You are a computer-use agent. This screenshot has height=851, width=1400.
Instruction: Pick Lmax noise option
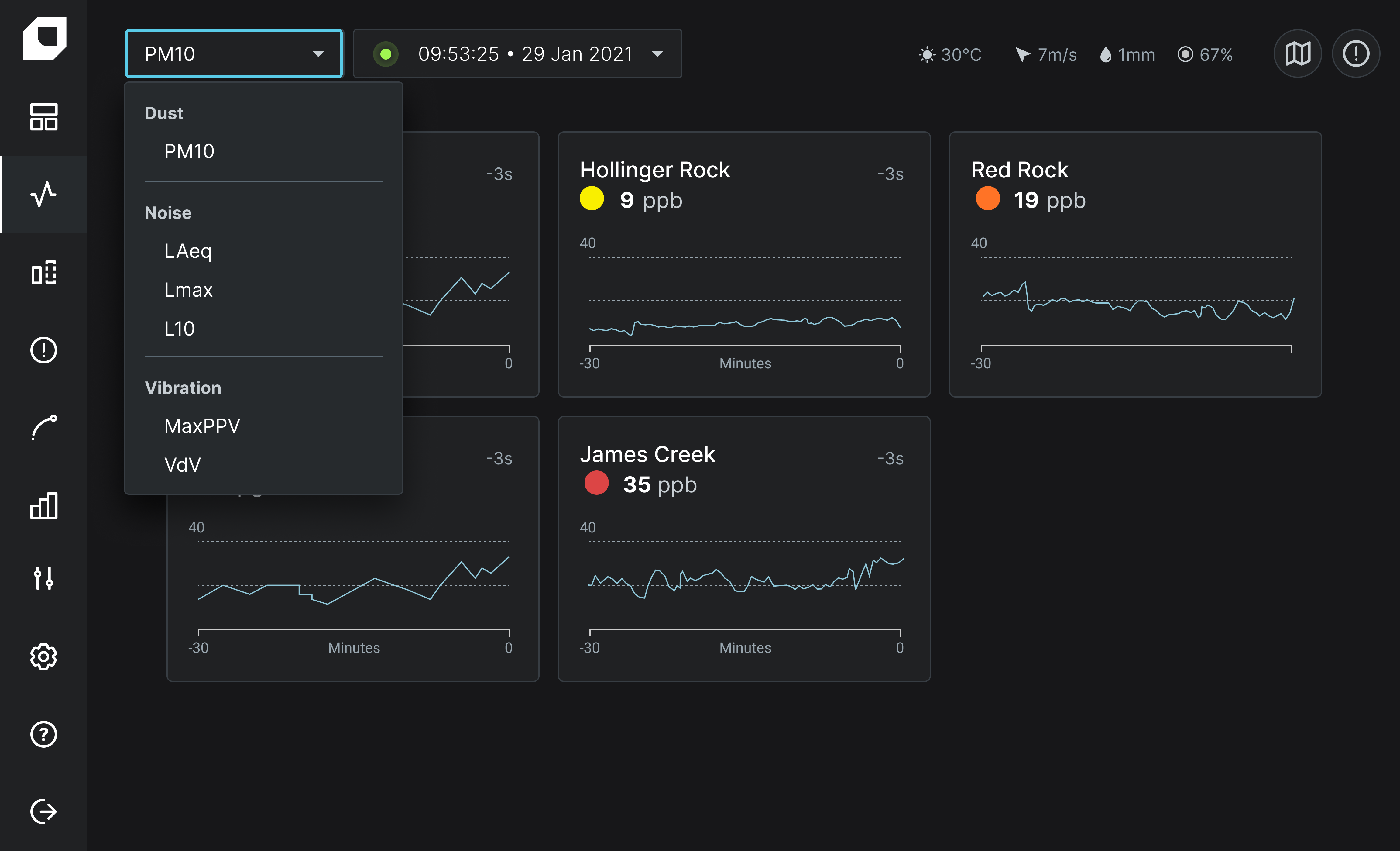click(x=188, y=290)
